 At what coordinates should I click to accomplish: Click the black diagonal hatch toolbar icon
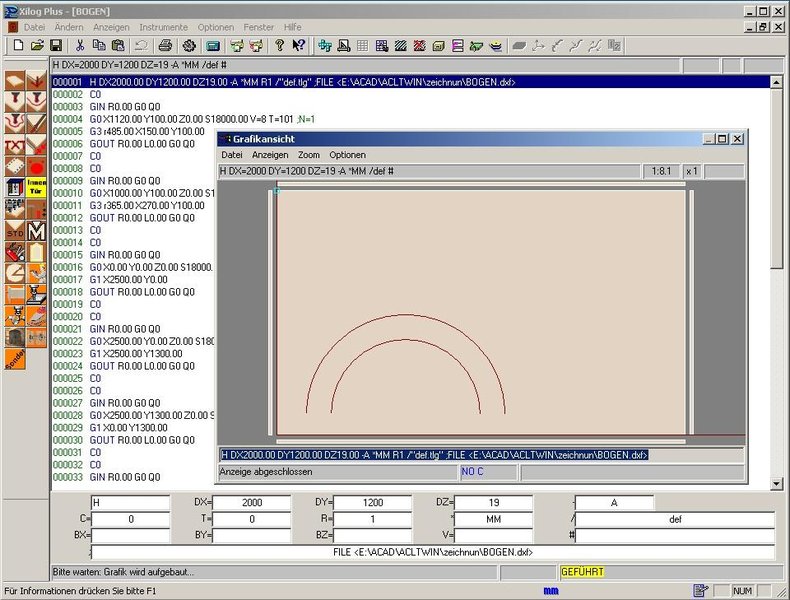[401, 46]
